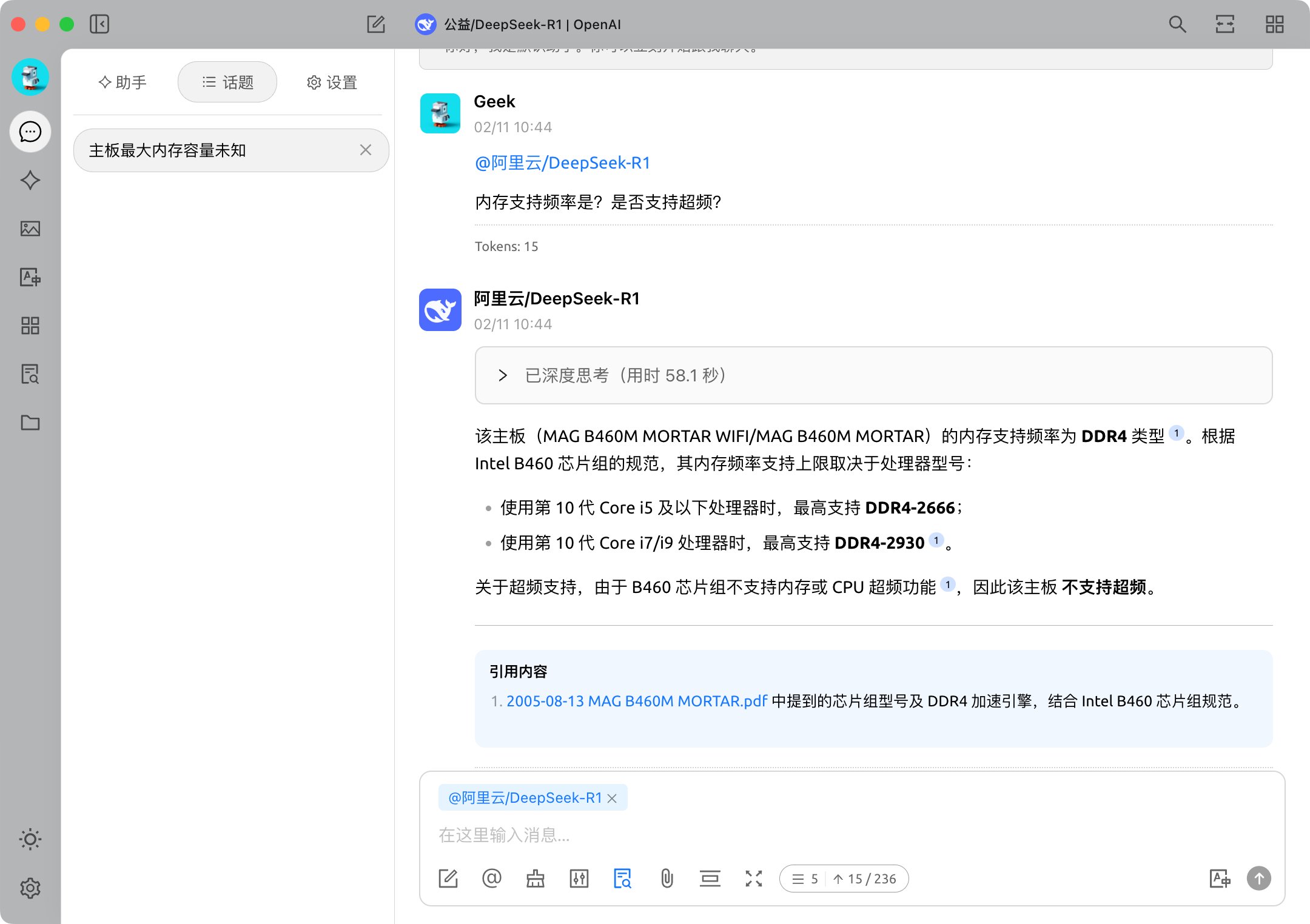
Task: Send the message with the up-arrow button
Action: click(1259, 879)
